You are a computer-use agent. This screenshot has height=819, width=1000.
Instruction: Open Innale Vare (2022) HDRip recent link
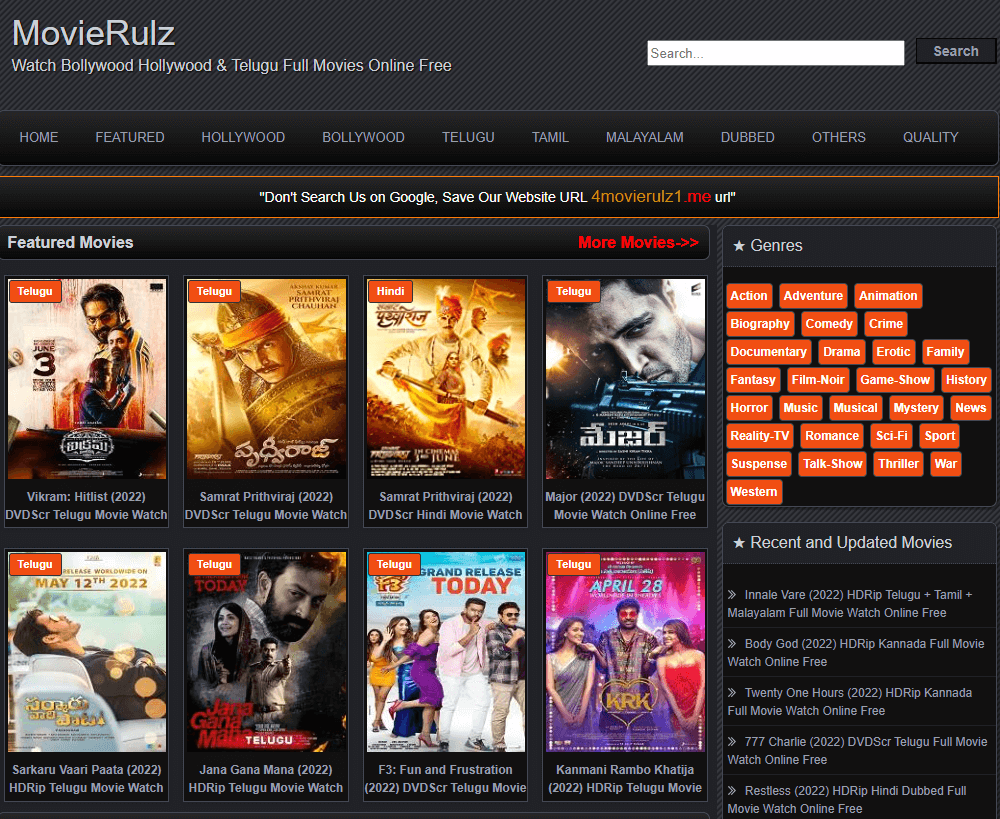click(x=850, y=603)
